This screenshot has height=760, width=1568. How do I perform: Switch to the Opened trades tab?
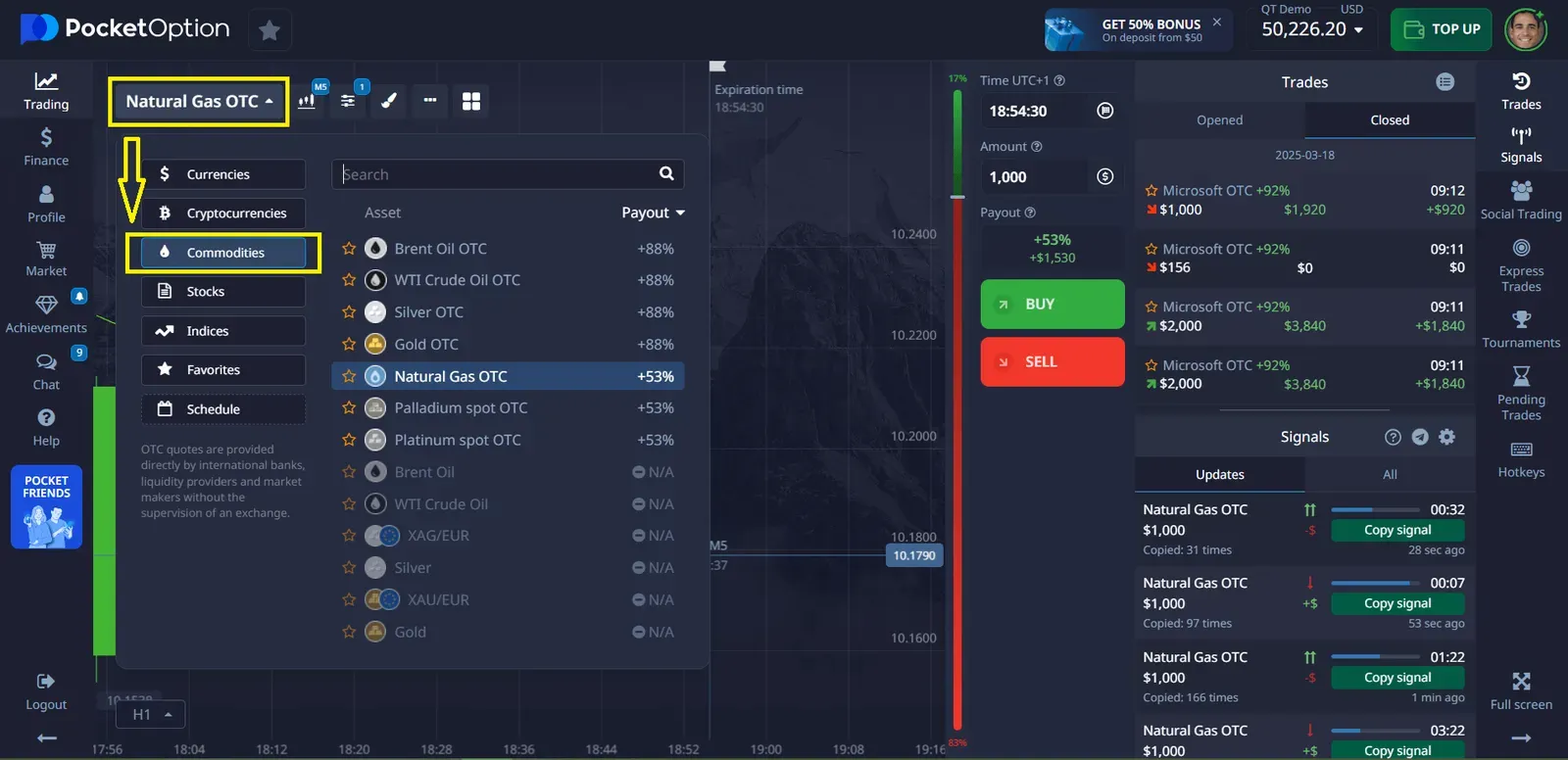pyautogui.click(x=1219, y=120)
